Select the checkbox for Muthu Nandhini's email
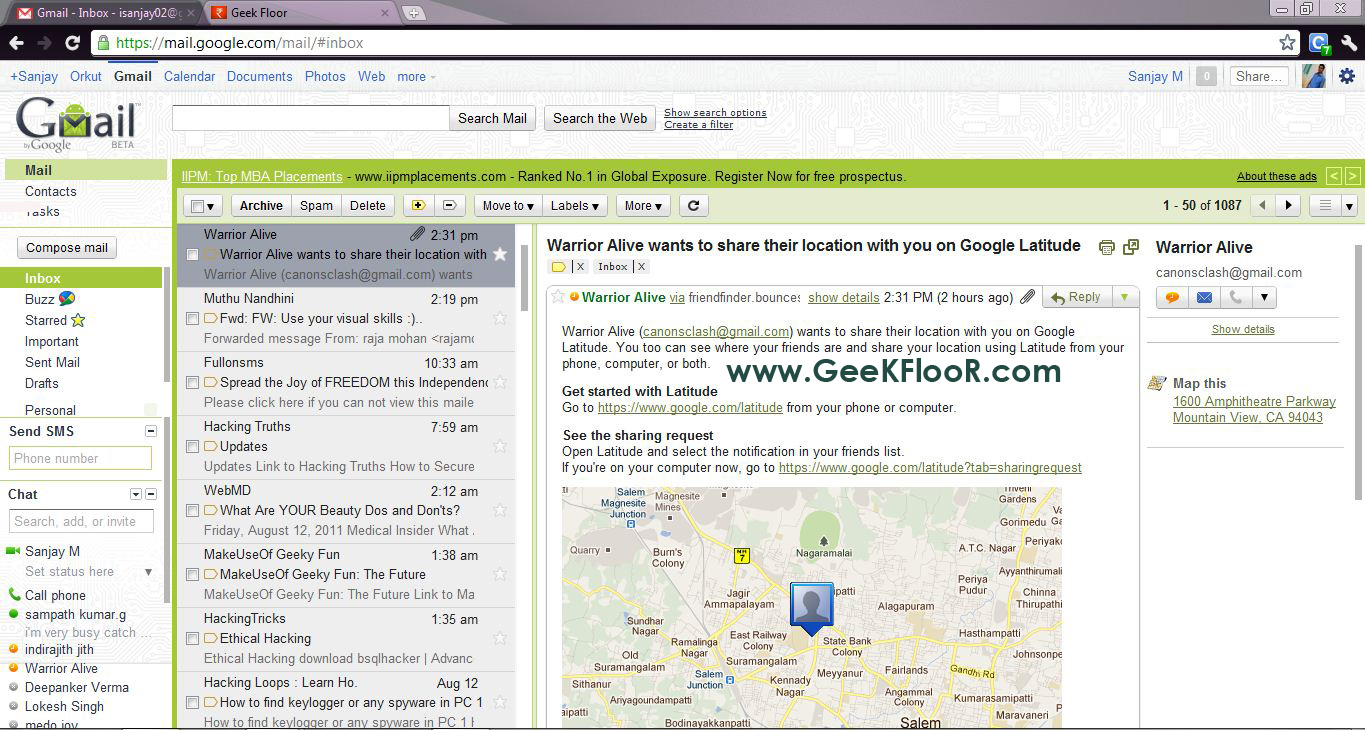 tap(190, 318)
